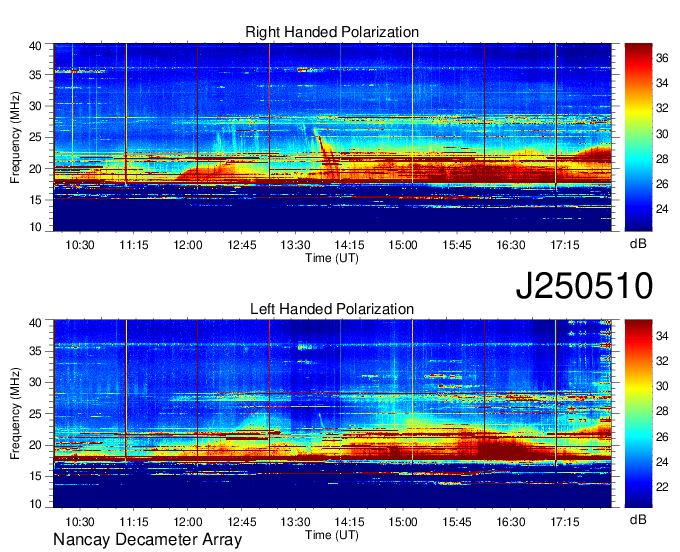Viewport: 680px width, 552px height.
Task: Click the 12:00 tick of the lower plot
Action: (188, 522)
